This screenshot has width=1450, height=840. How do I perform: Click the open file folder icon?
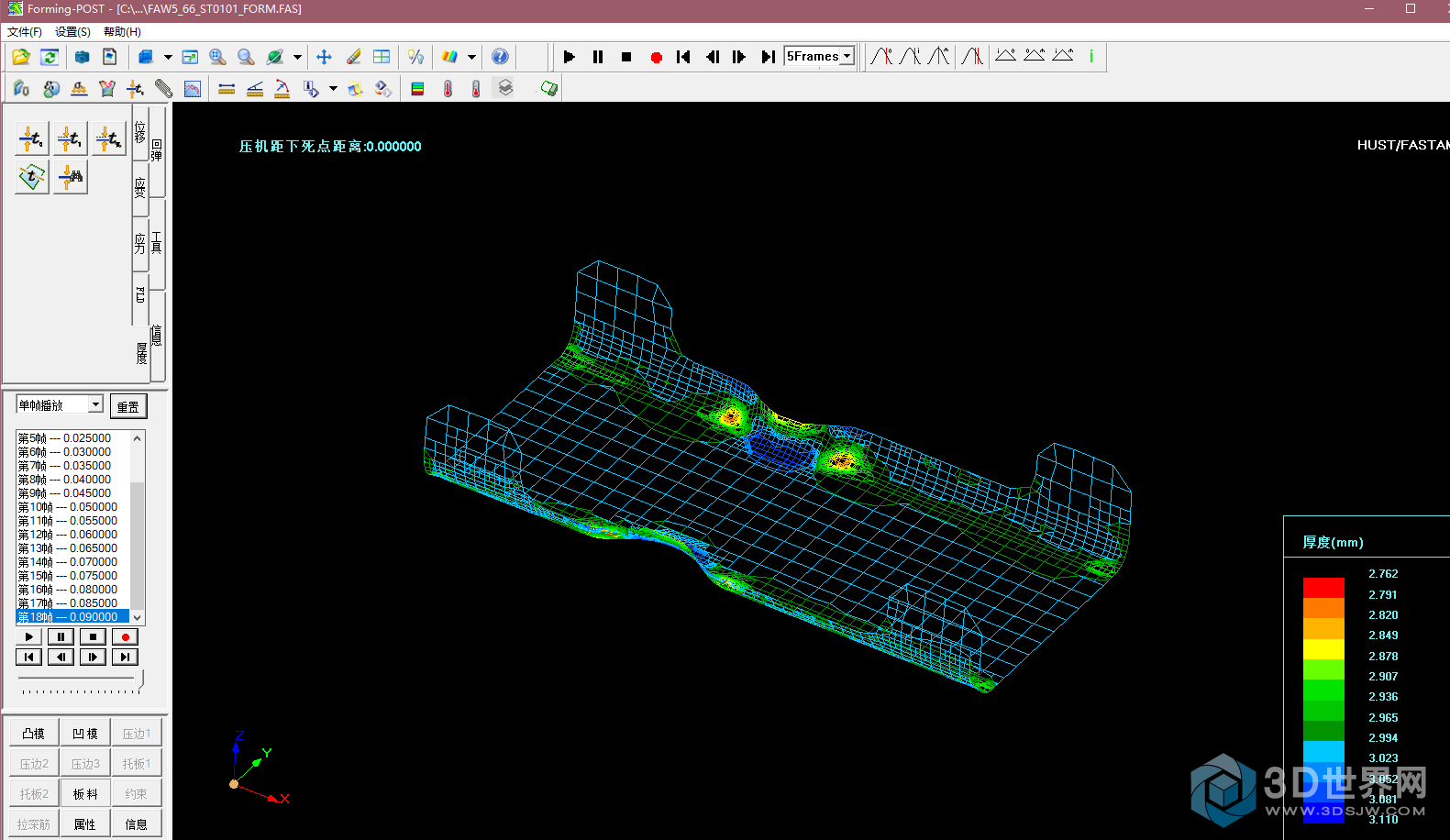[21, 57]
